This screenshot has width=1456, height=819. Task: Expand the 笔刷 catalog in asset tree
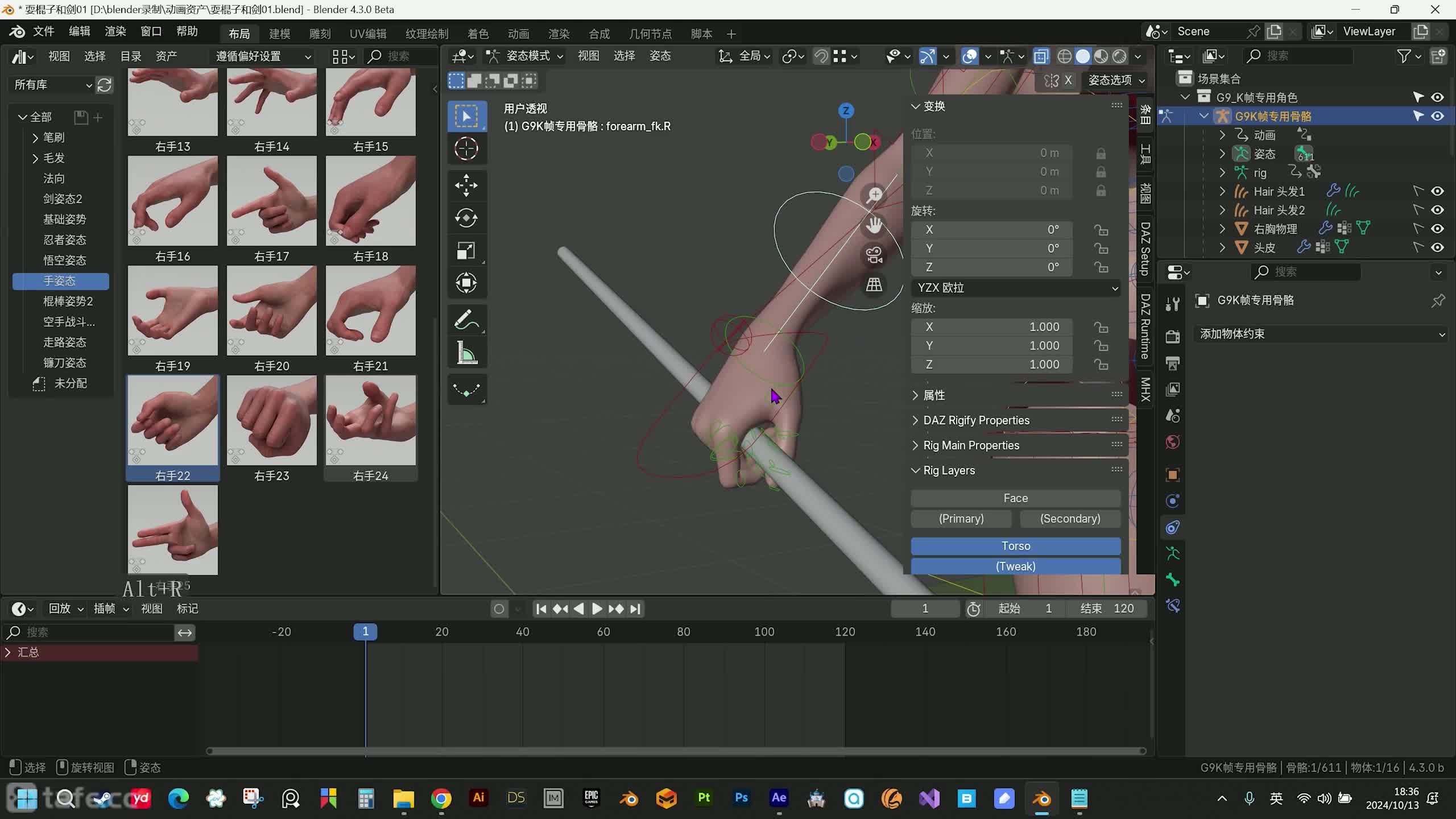pos(35,138)
